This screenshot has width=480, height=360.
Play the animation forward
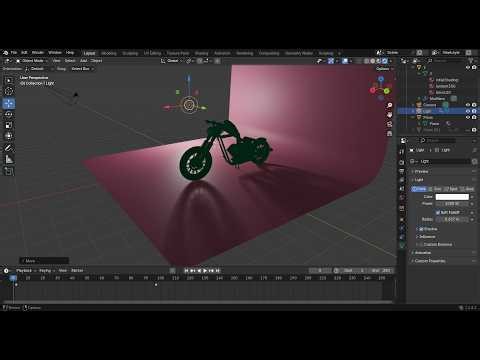tap(205, 271)
